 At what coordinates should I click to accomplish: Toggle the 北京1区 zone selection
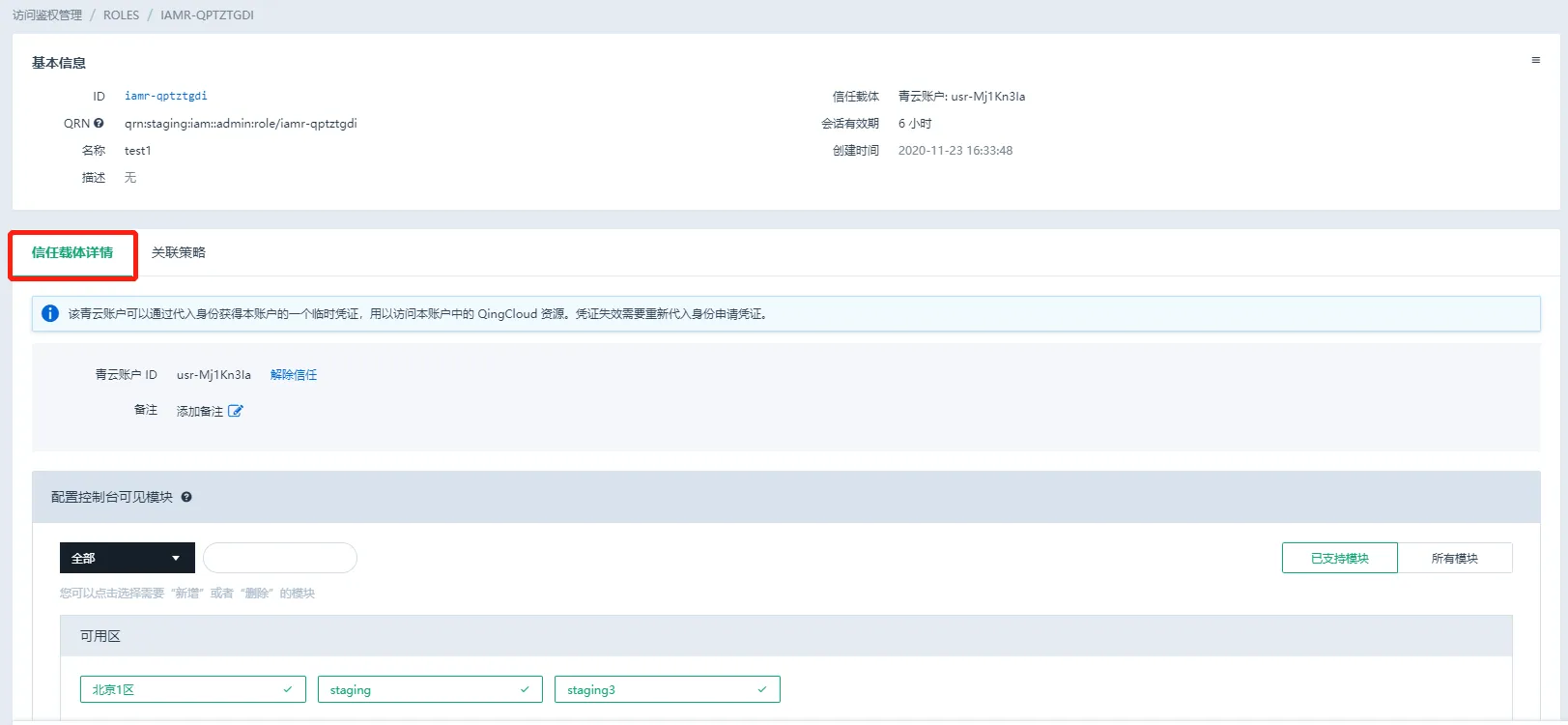(192, 689)
